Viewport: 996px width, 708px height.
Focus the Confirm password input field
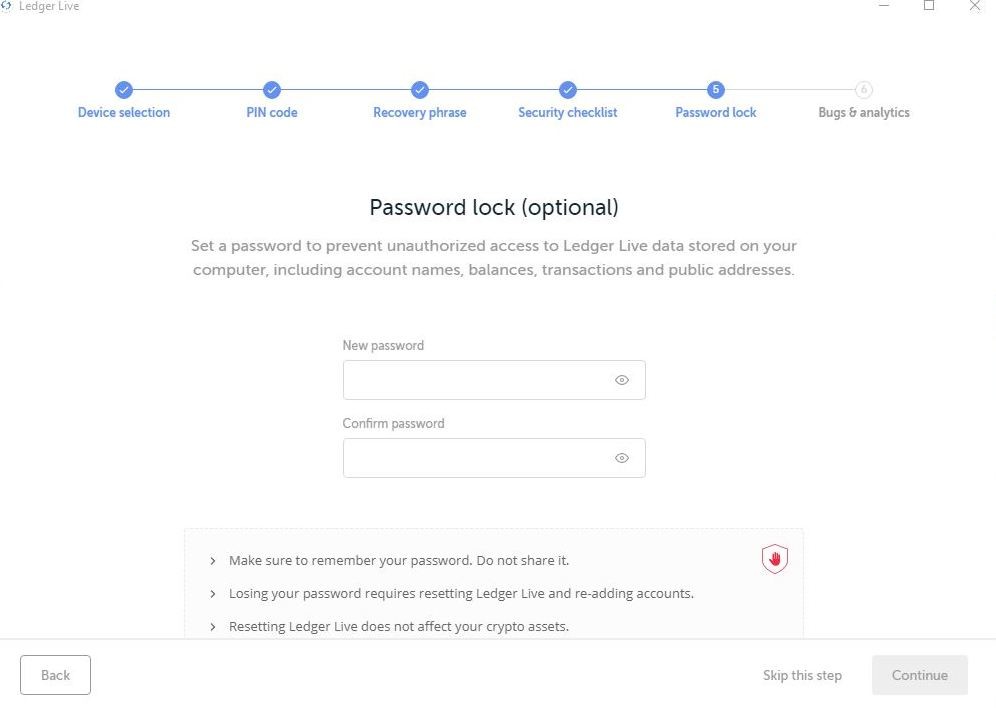pyautogui.click(x=475, y=458)
